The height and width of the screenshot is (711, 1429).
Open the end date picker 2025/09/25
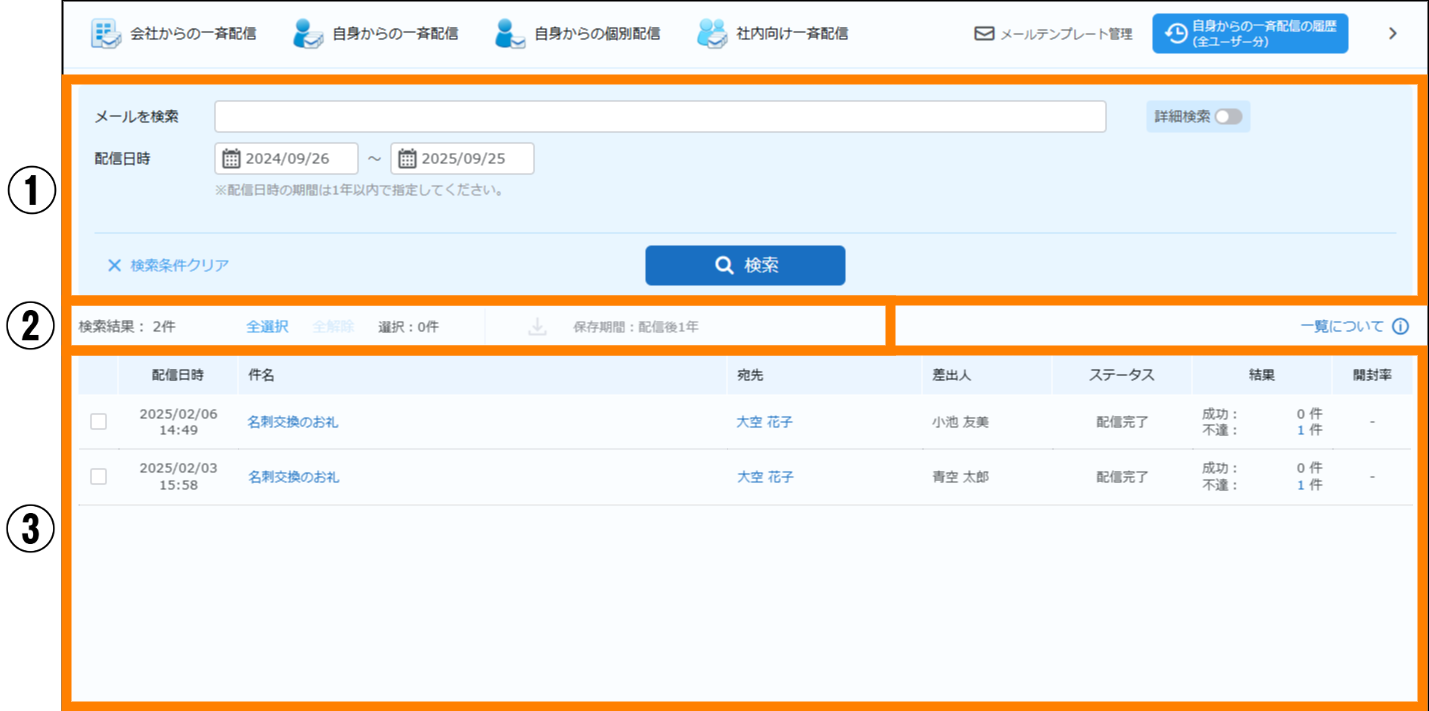[462, 159]
